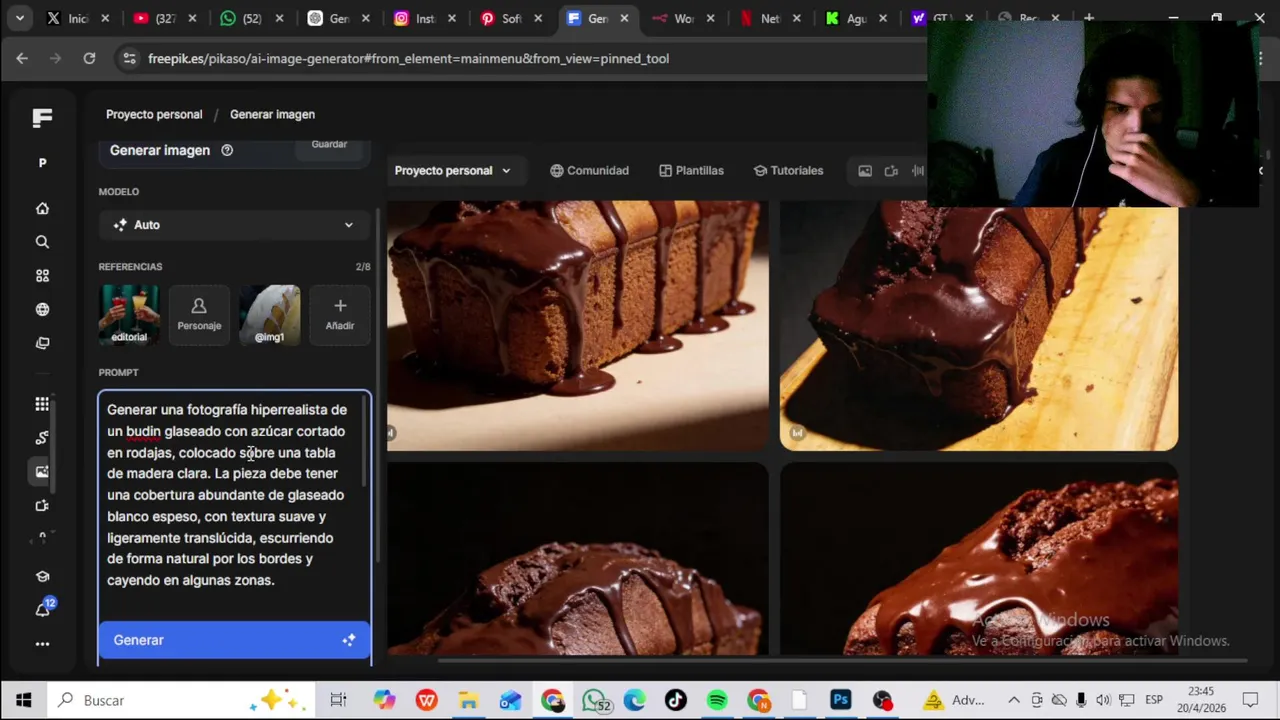This screenshot has height=720, width=1280.
Task: Open the Plantillas menu item
Action: click(x=691, y=171)
